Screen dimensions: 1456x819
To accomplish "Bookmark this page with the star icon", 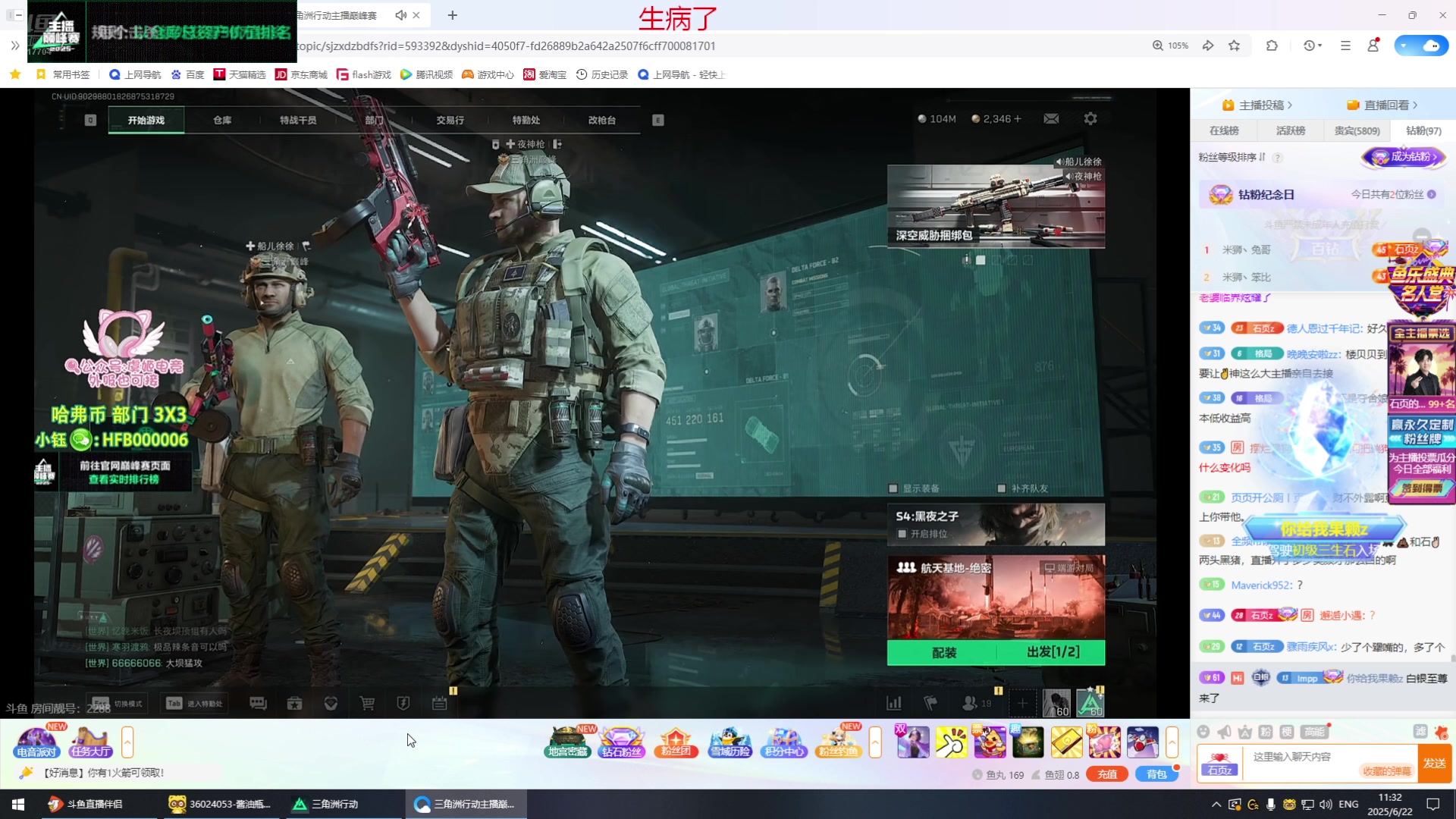I will 1235,45.
